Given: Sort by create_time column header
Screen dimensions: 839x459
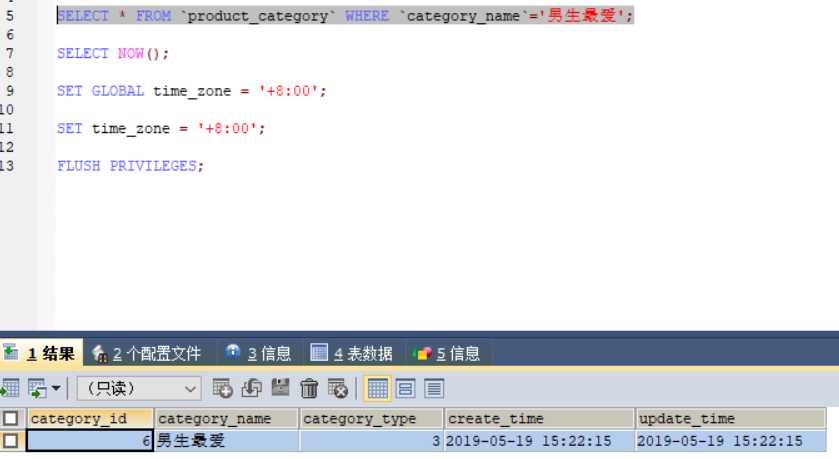Looking at the screenshot, I should click(539, 418).
